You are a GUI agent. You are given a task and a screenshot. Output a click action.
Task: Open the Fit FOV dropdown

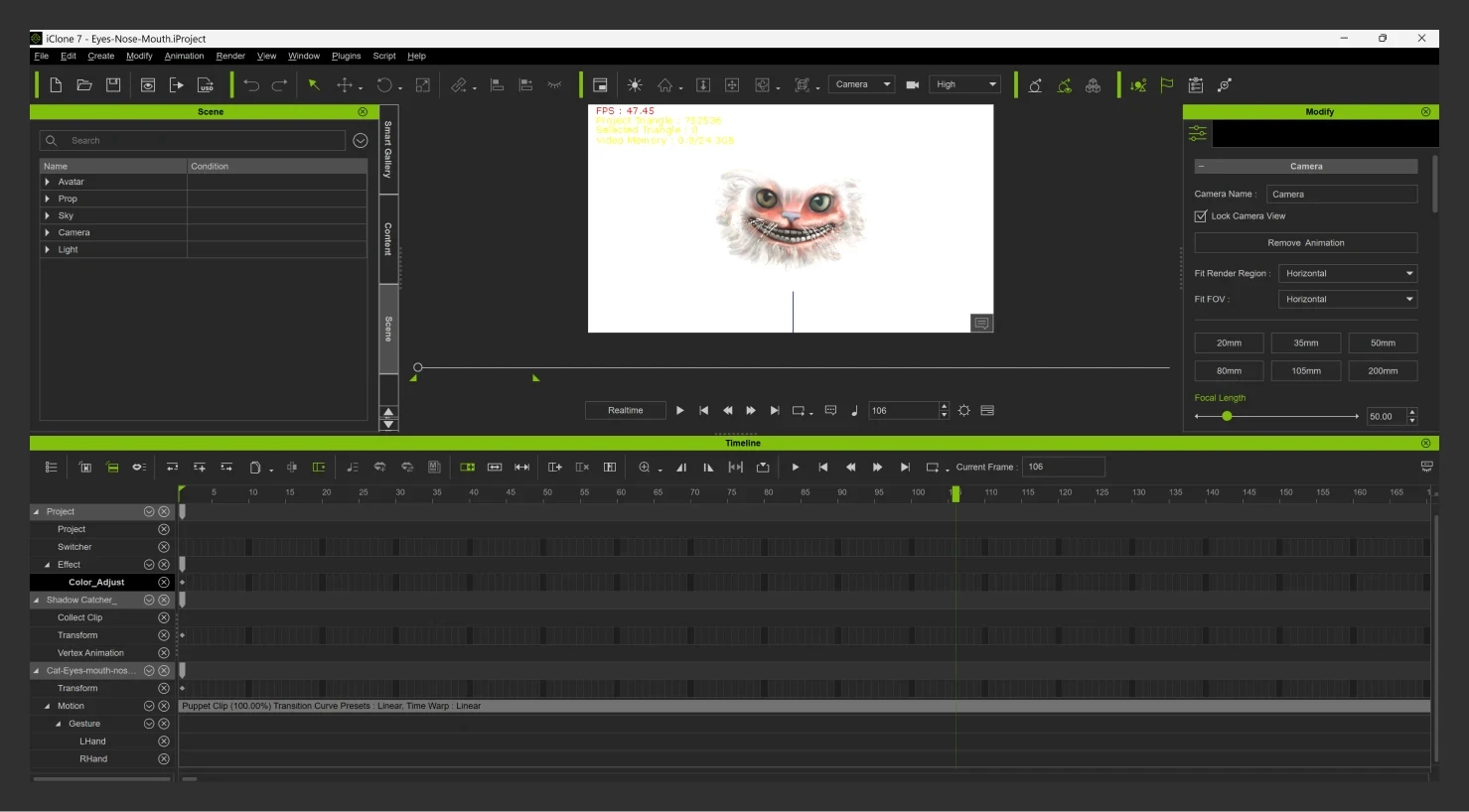click(1347, 299)
